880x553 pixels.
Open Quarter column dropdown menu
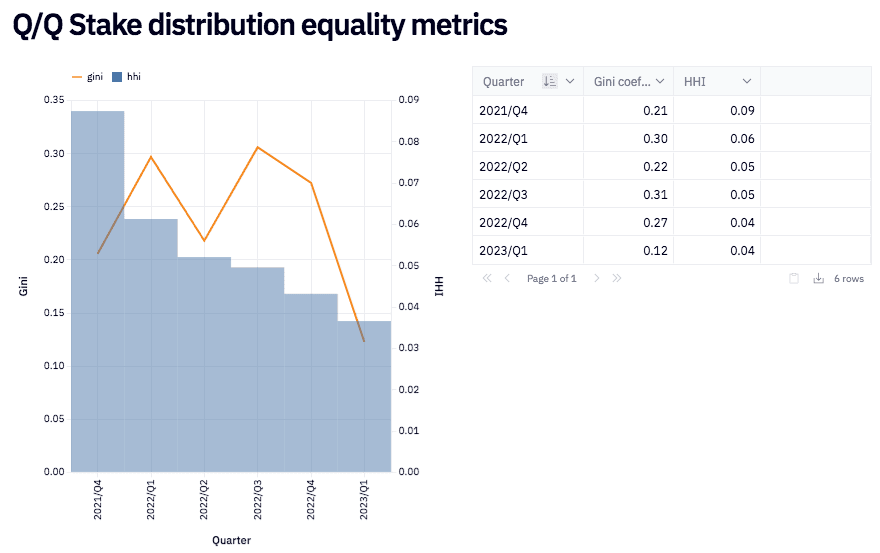(570, 81)
